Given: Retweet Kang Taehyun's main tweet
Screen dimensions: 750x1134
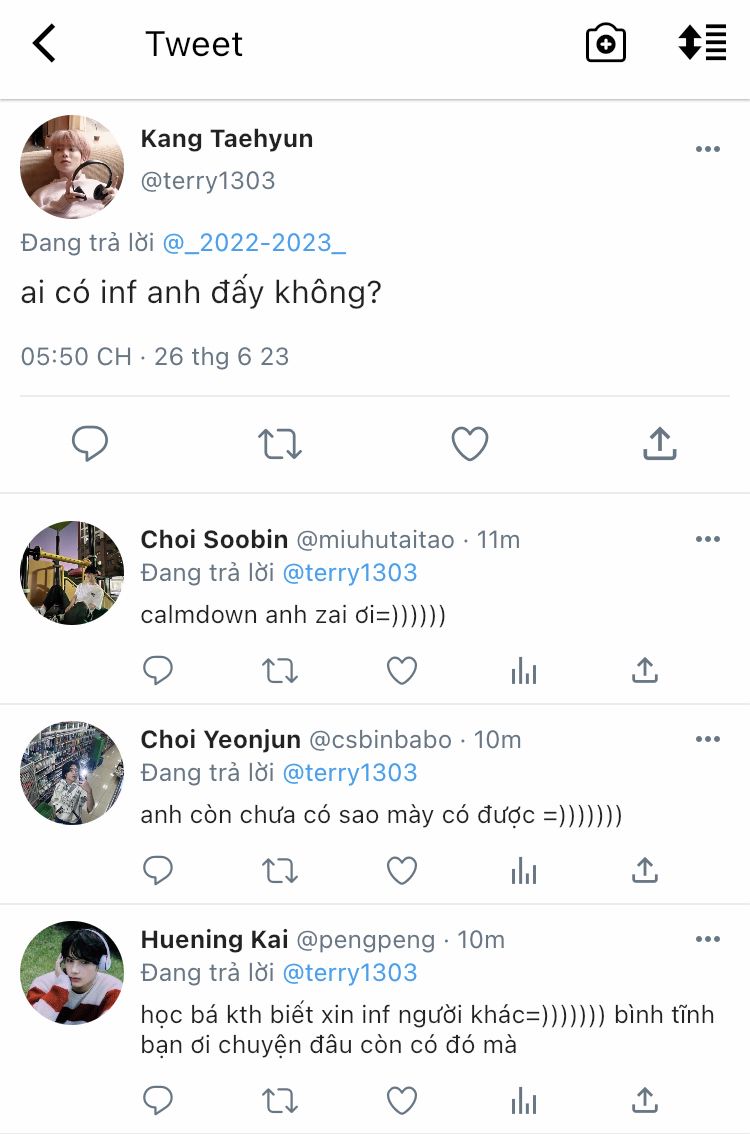Looking at the screenshot, I should pyautogui.click(x=280, y=444).
